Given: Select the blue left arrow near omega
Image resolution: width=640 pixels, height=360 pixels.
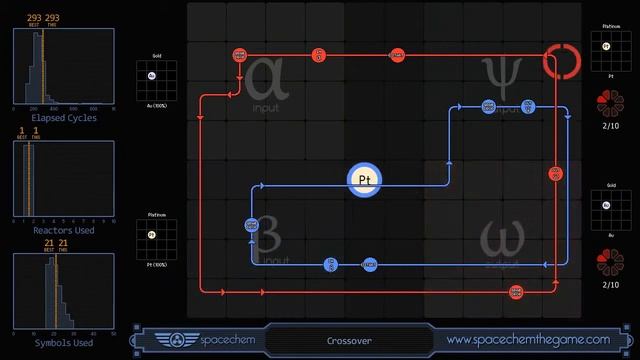Looking at the screenshot, I should click(x=544, y=265).
